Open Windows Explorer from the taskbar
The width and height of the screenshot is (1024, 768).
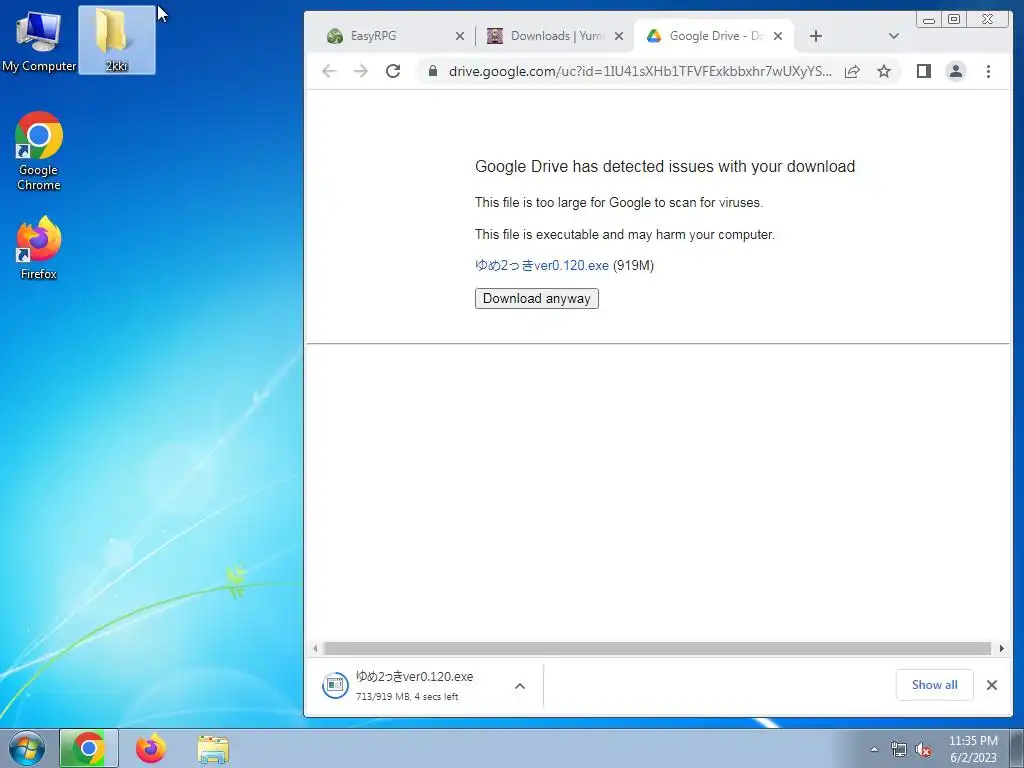coord(213,748)
